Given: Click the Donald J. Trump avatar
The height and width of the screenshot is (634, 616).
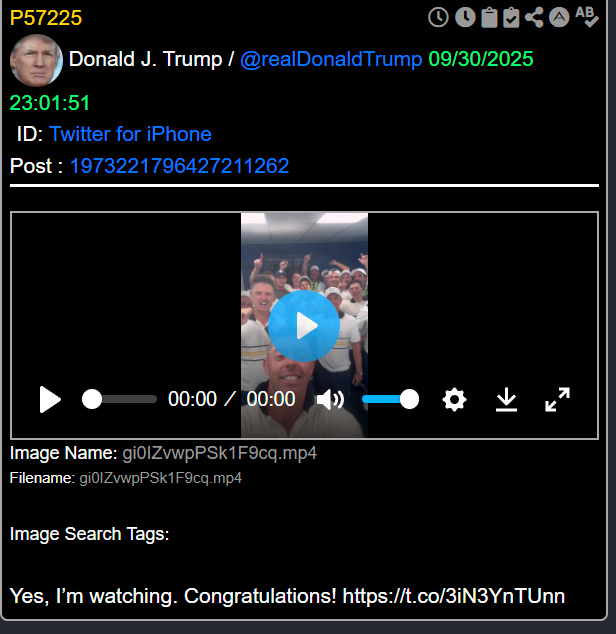Looking at the screenshot, I should 36,60.
